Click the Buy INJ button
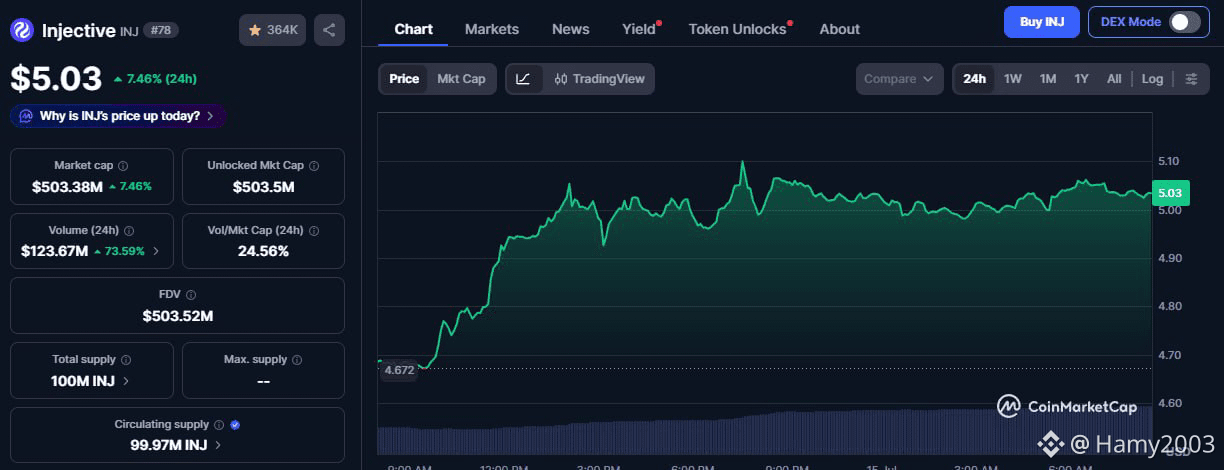The height and width of the screenshot is (470, 1224). 1041,21
